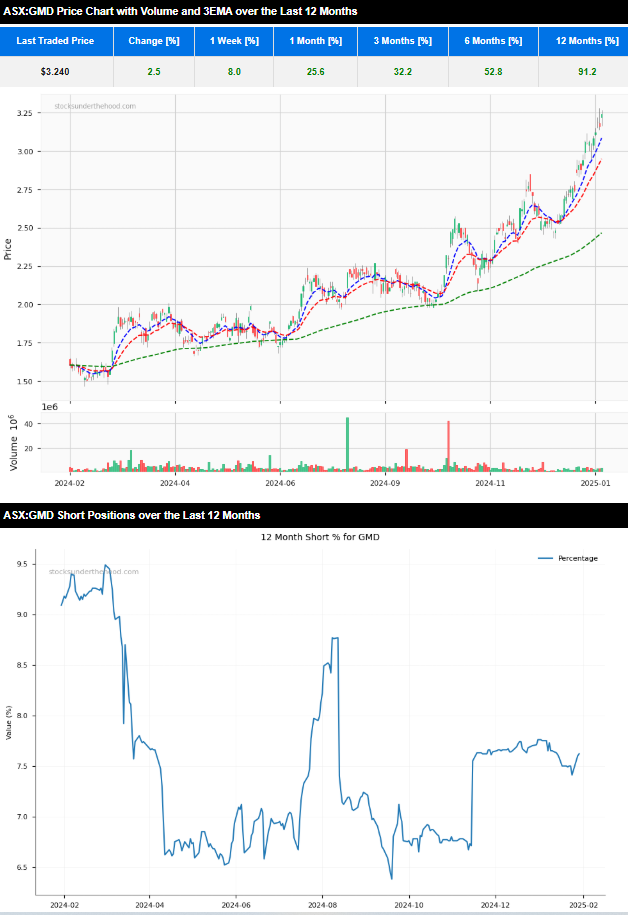Click the 1 Week [%] column header
The image size is (628, 915).
point(234,41)
